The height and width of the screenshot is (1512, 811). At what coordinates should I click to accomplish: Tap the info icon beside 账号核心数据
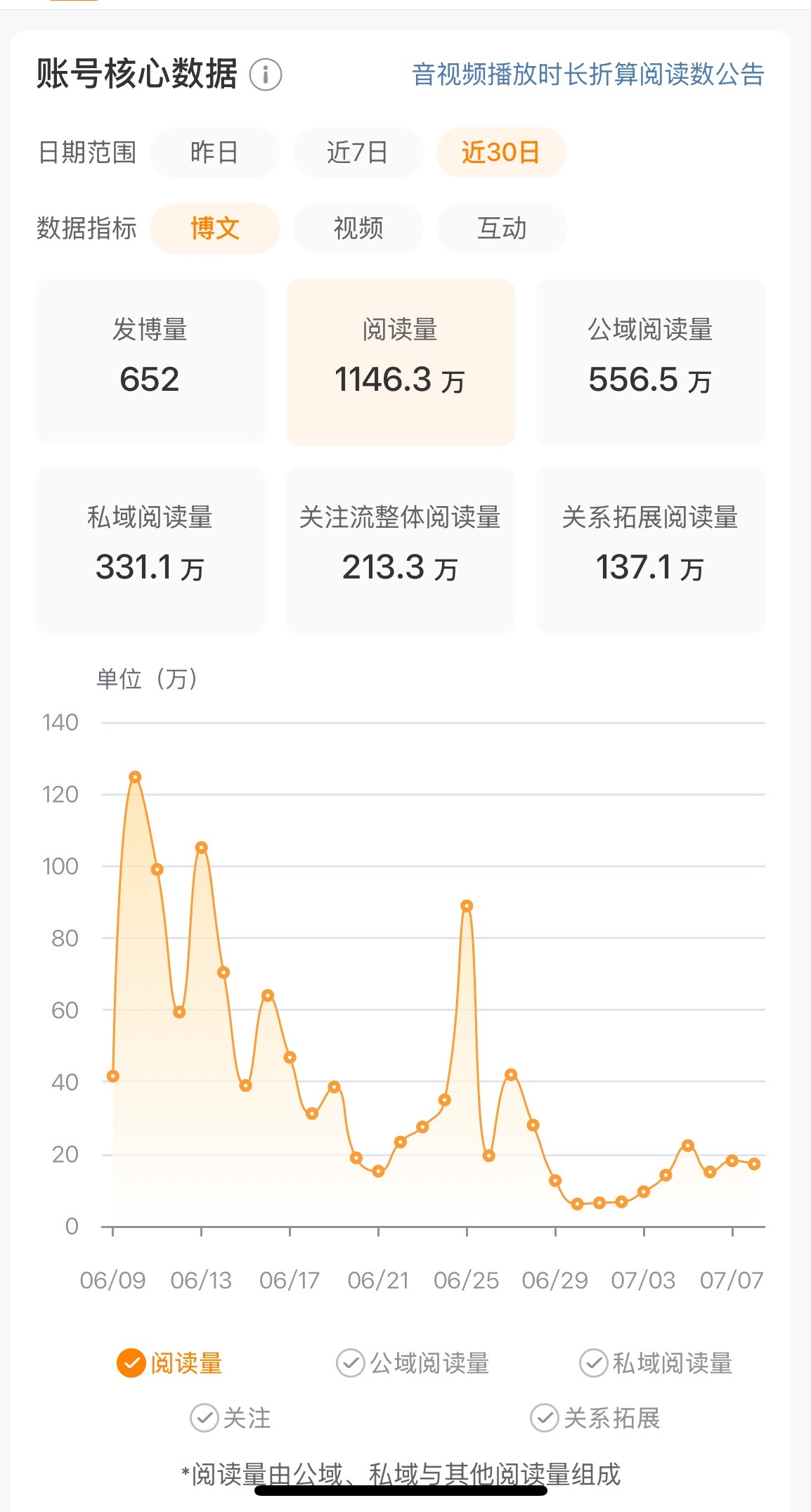[x=266, y=75]
